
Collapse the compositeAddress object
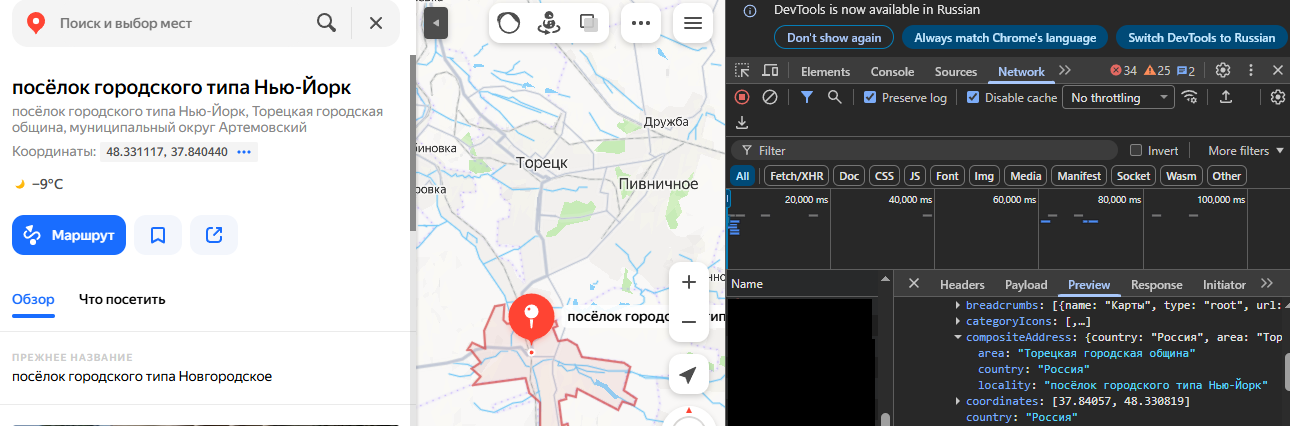tap(960, 337)
